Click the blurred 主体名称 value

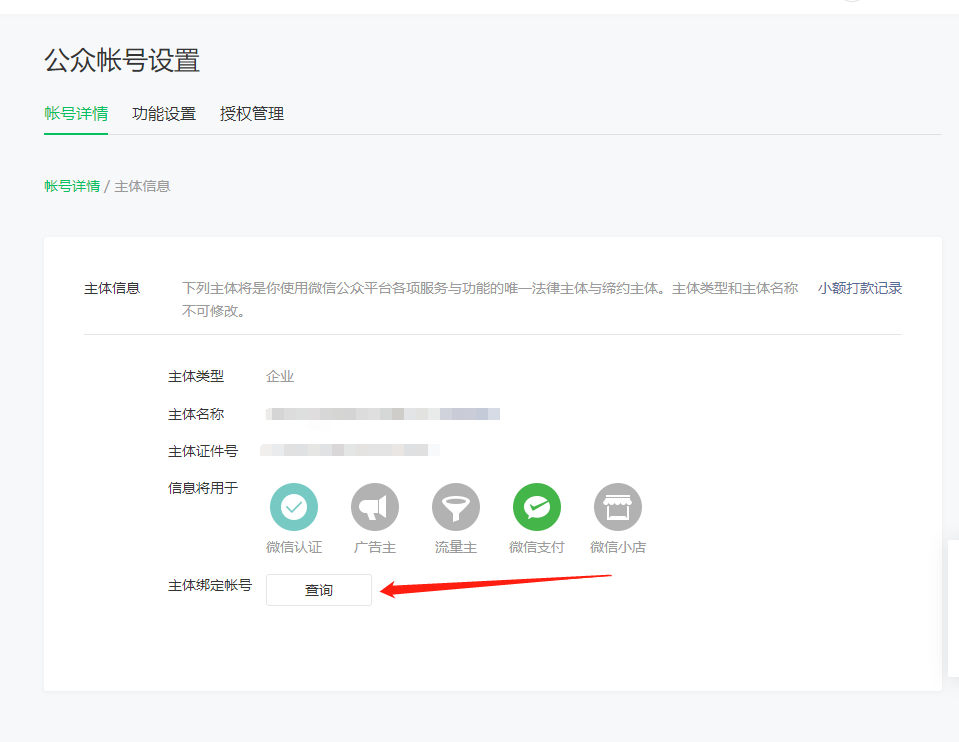(383, 414)
